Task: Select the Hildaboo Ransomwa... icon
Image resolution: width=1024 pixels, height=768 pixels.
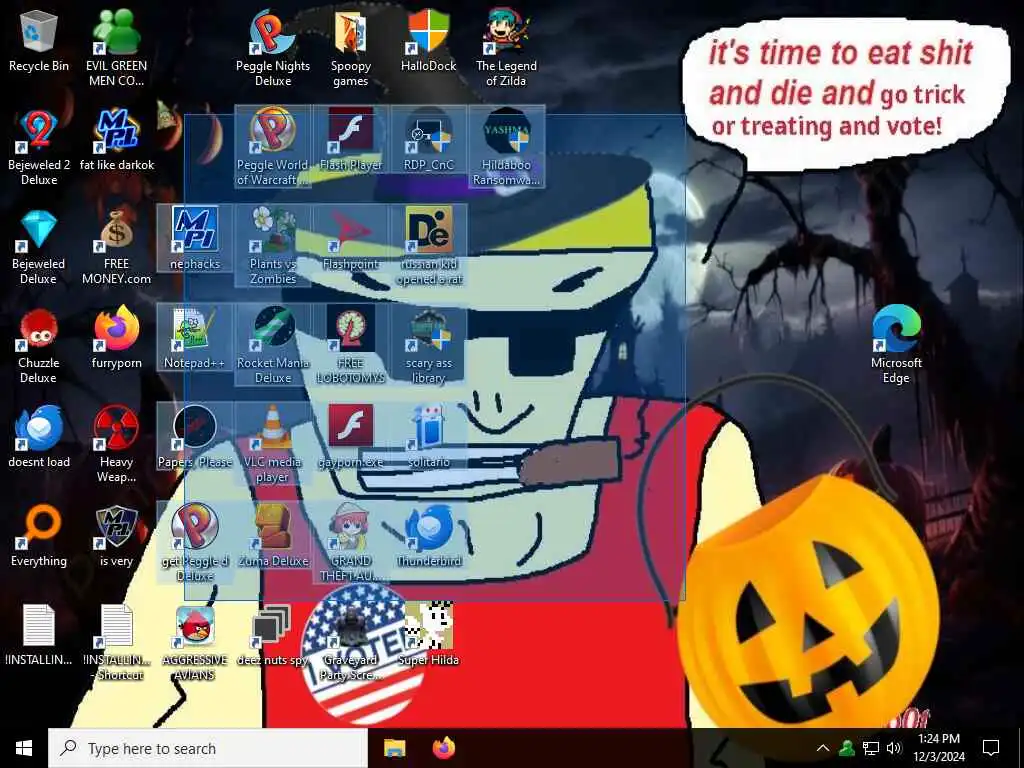Action: click(x=506, y=148)
